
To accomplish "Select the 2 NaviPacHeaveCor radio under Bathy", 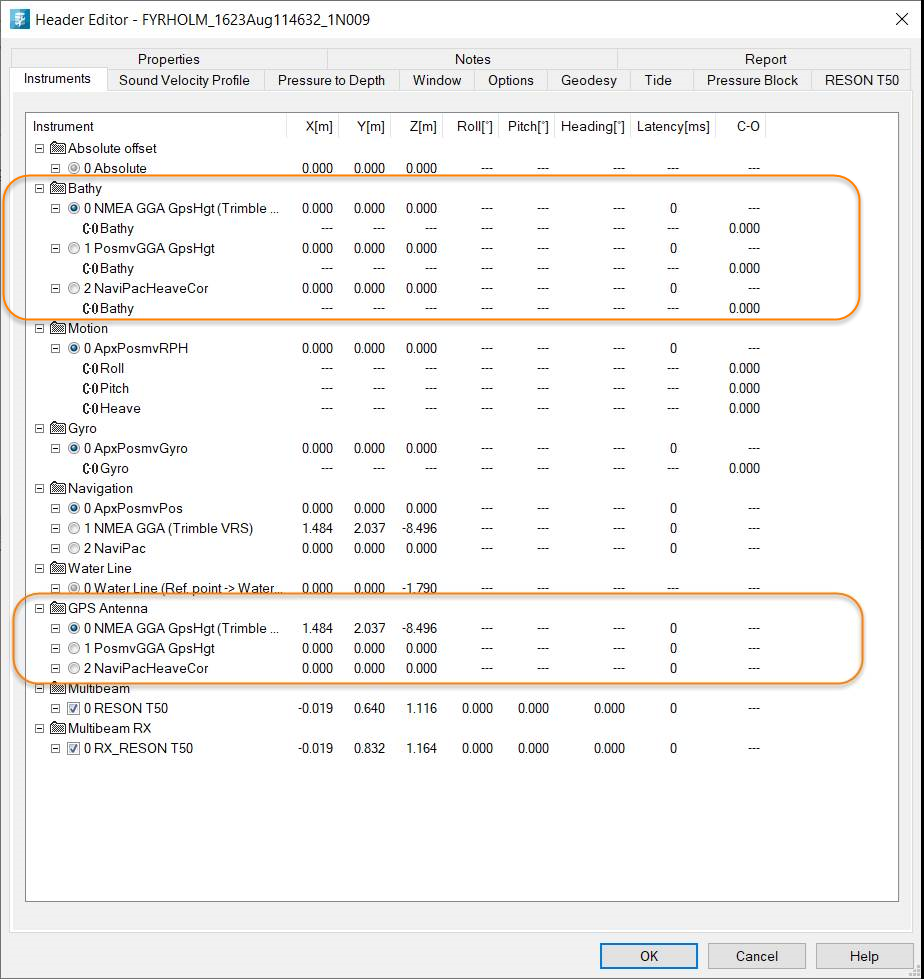I will pyautogui.click(x=74, y=288).
